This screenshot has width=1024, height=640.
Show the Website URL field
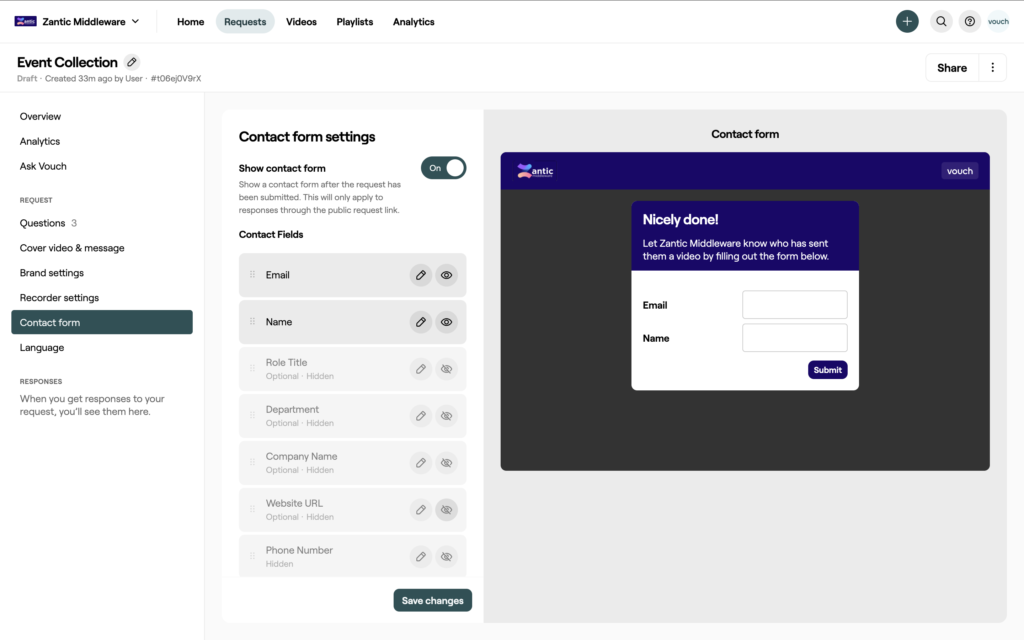coord(447,510)
